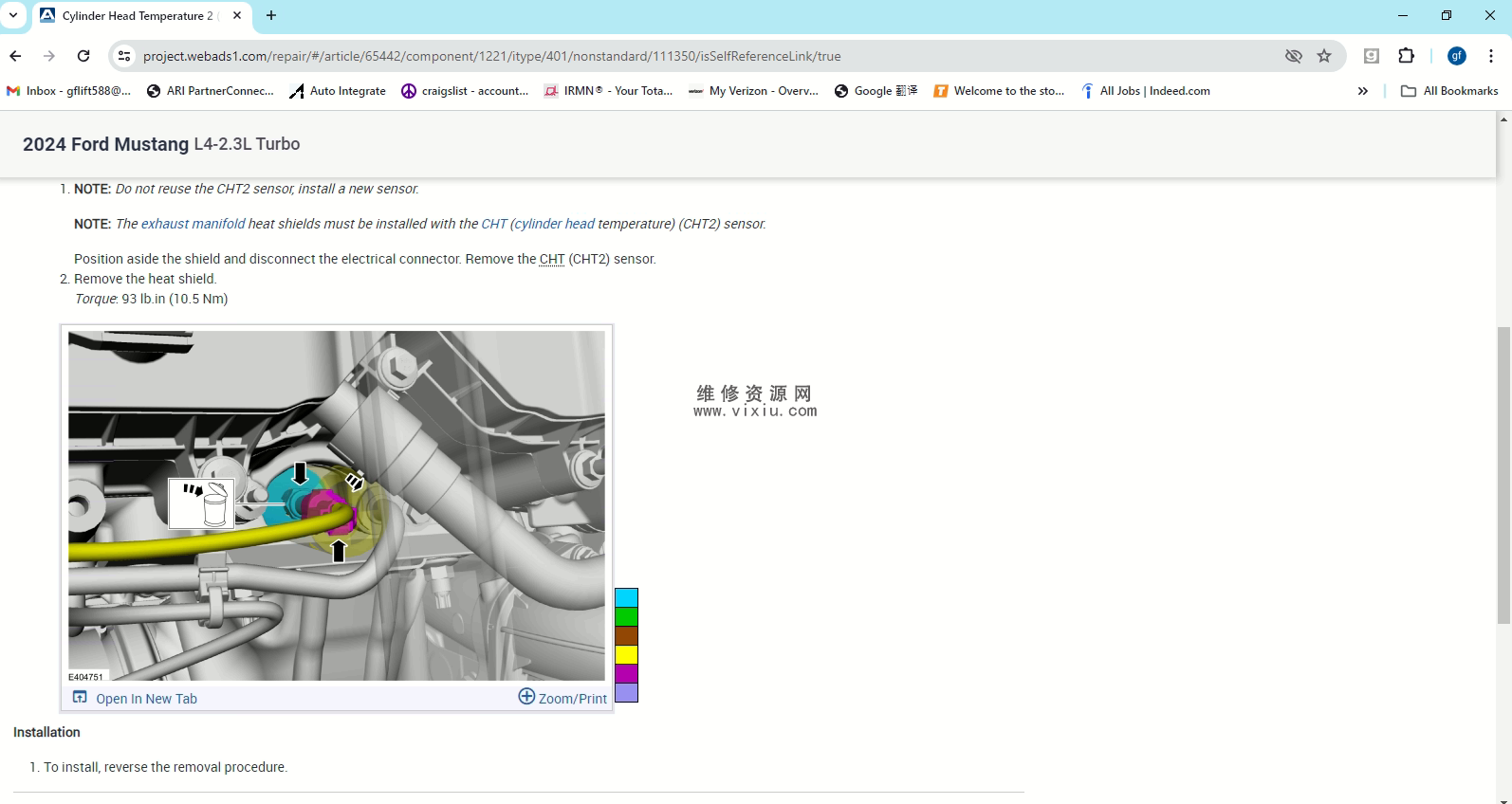The width and height of the screenshot is (1512, 804).
Task: Minimize the Chrome window
Action: 1403,15
